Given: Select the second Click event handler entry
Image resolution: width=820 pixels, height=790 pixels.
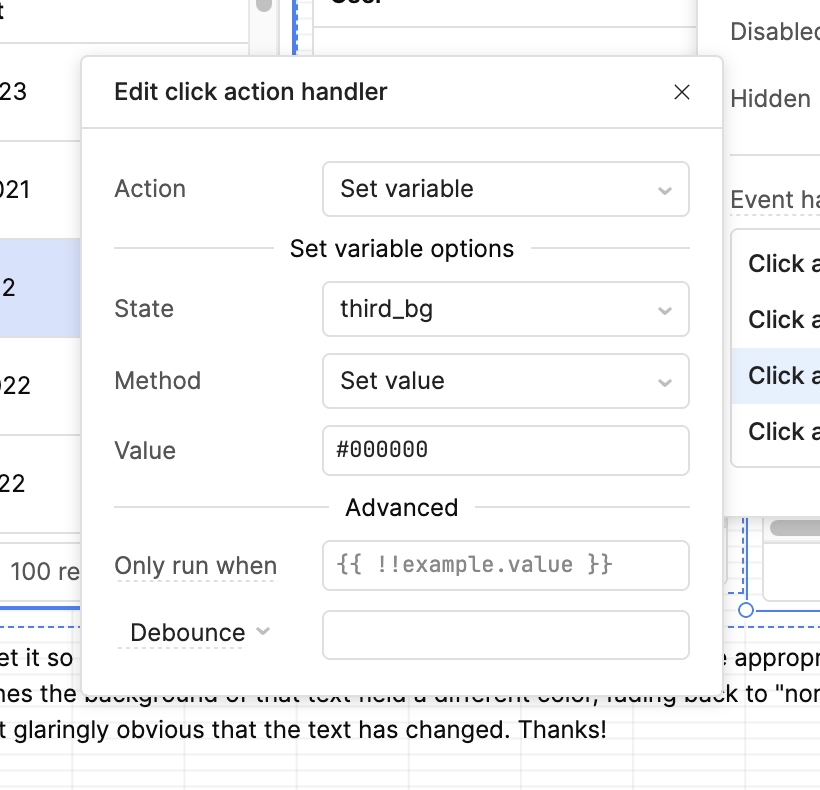Looking at the screenshot, I should coord(780,320).
